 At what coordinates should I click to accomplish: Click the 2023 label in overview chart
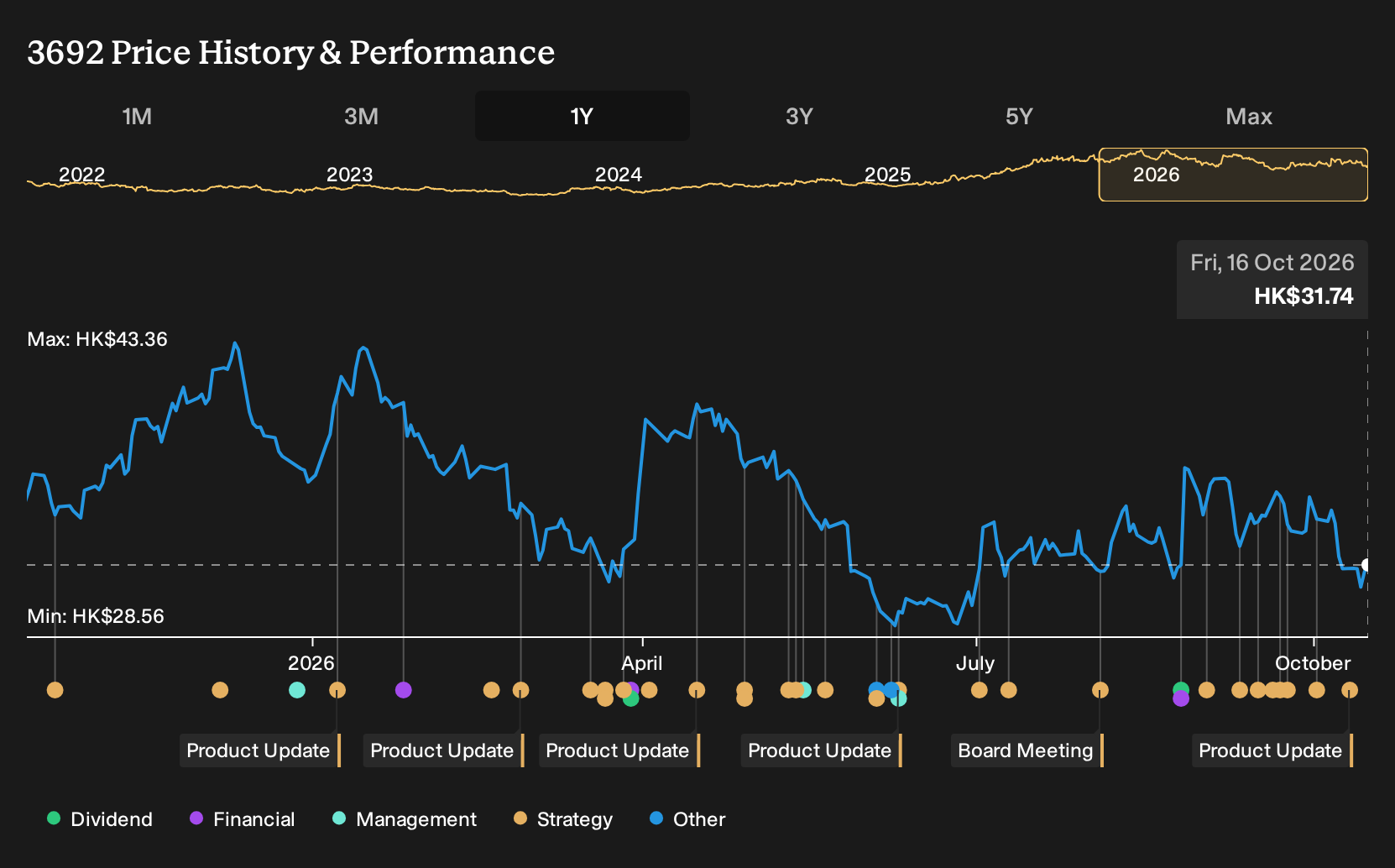(x=349, y=175)
